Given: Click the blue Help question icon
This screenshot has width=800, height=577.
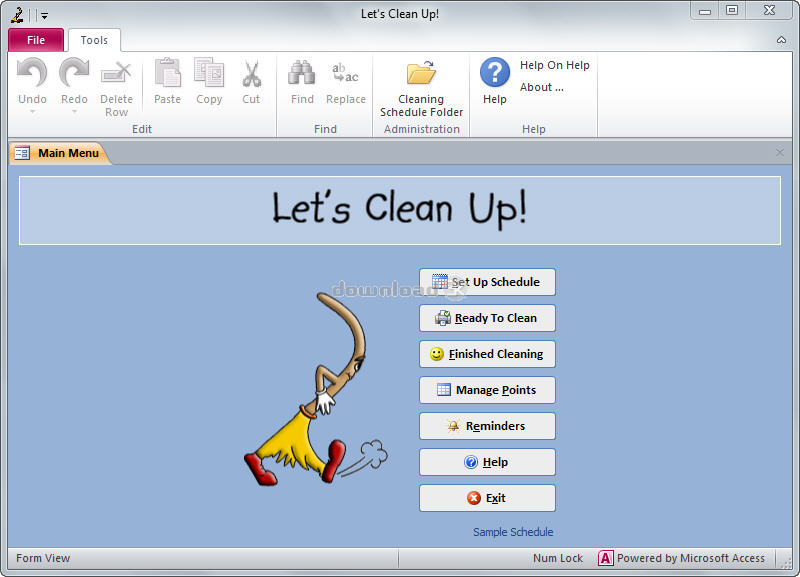Looking at the screenshot, I should click(x=494, y=73).
